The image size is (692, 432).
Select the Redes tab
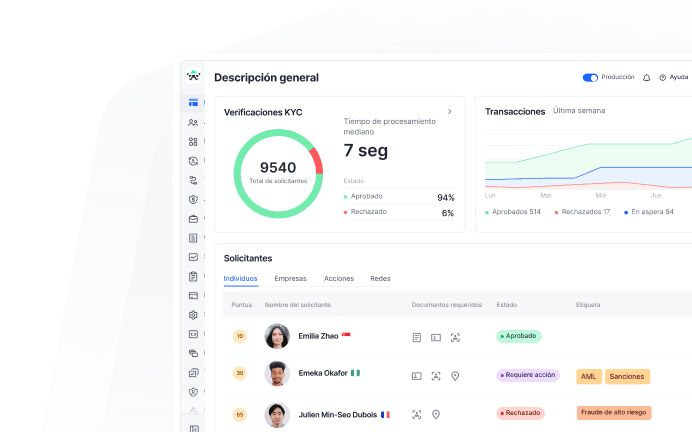[x=380, y=278]
